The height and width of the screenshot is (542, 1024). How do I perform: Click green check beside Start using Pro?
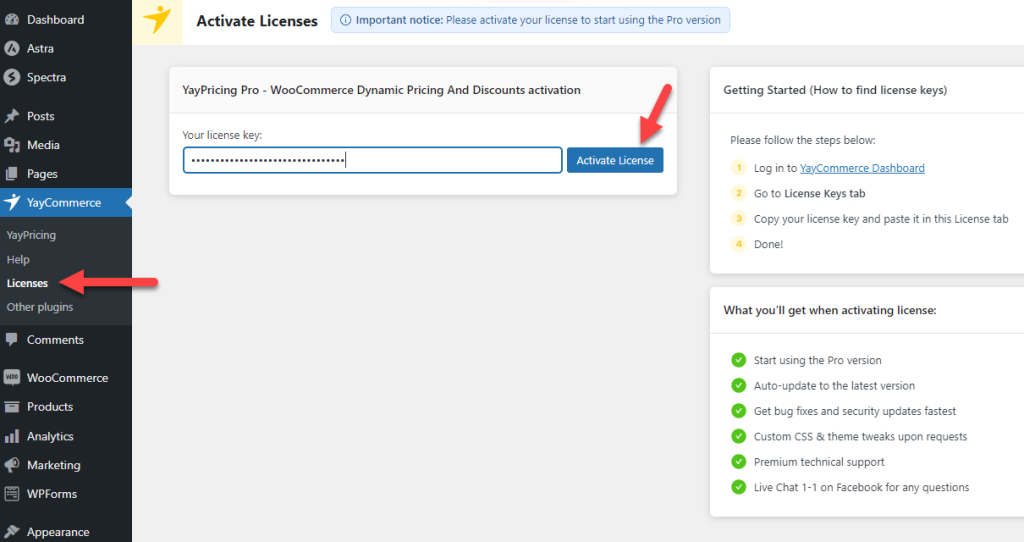pyautogui.click(x=739, y=360)
